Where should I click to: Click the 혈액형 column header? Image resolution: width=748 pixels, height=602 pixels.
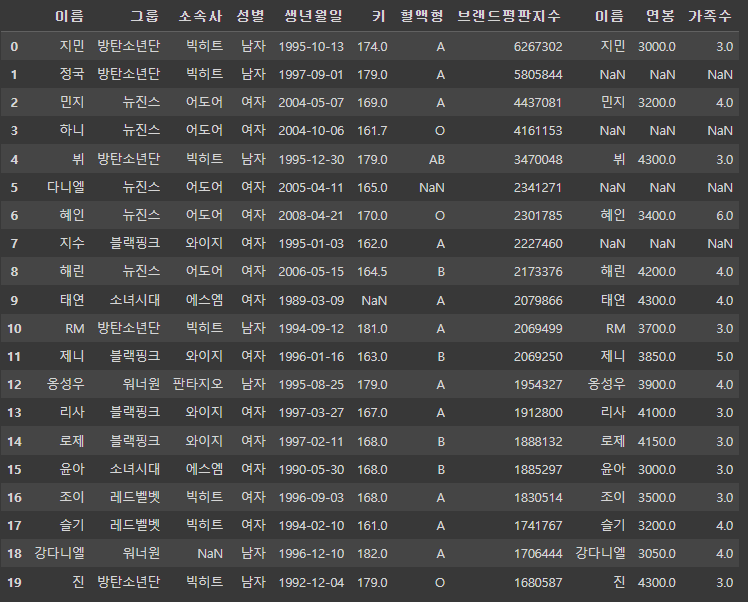[422, 16]
